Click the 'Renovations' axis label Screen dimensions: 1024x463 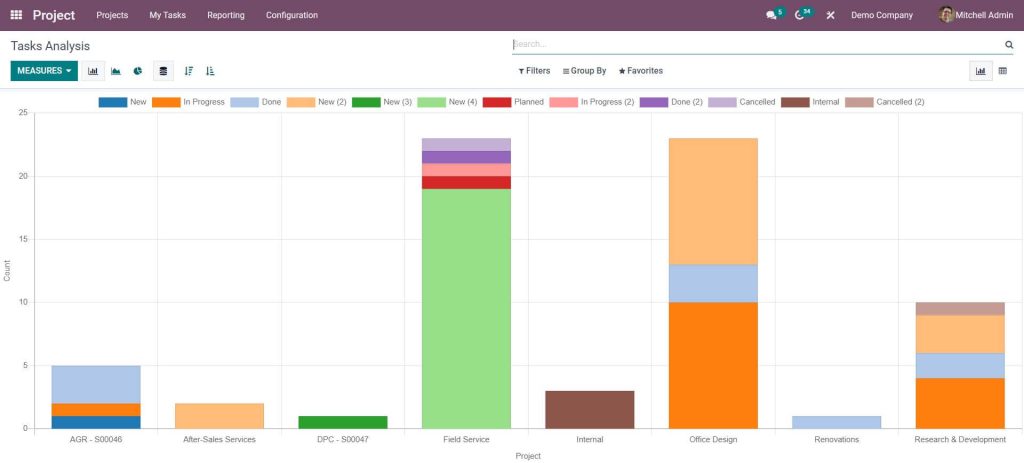coord(837,439)
